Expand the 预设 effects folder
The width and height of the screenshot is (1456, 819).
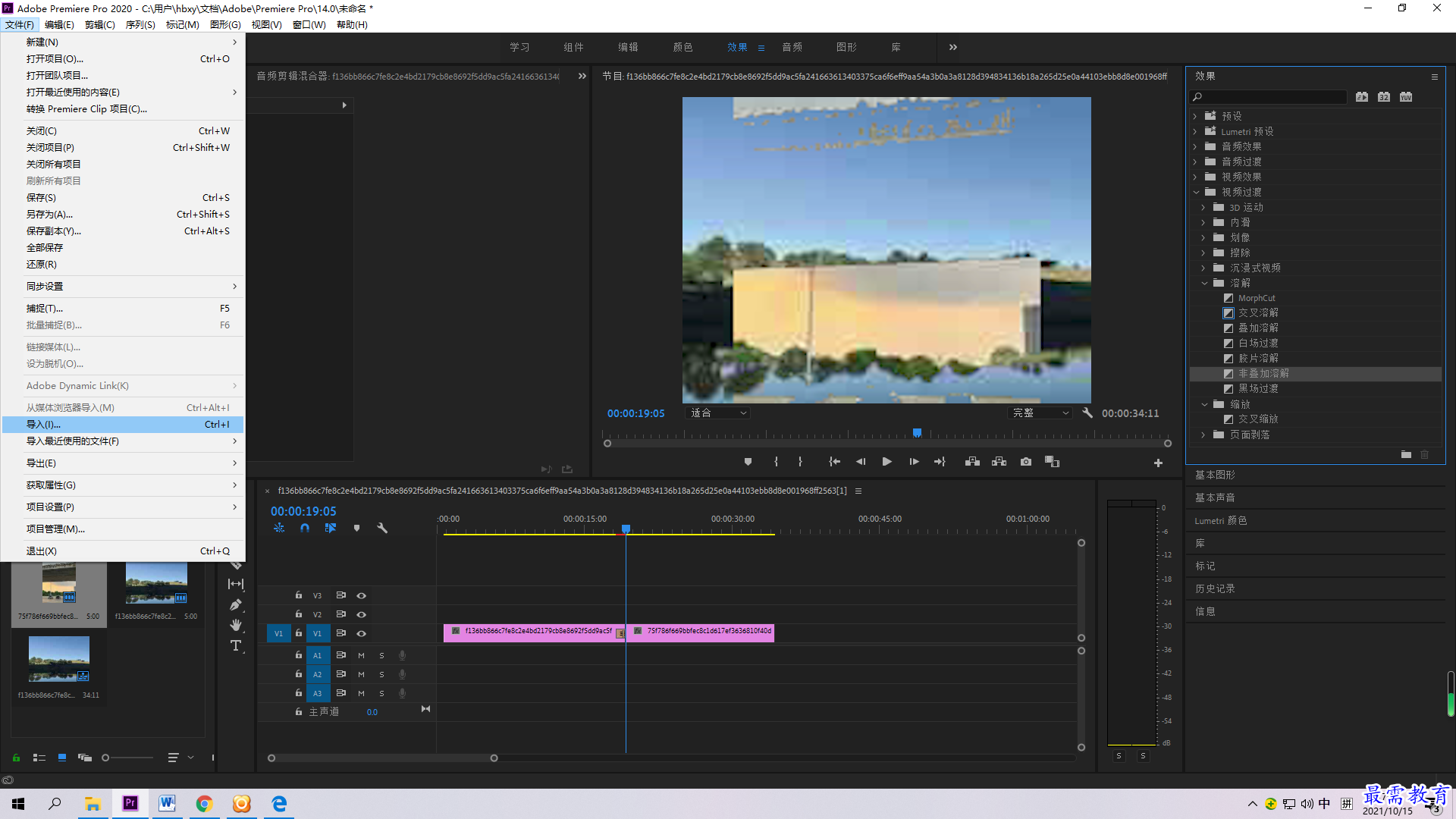tap(1195, 116)
